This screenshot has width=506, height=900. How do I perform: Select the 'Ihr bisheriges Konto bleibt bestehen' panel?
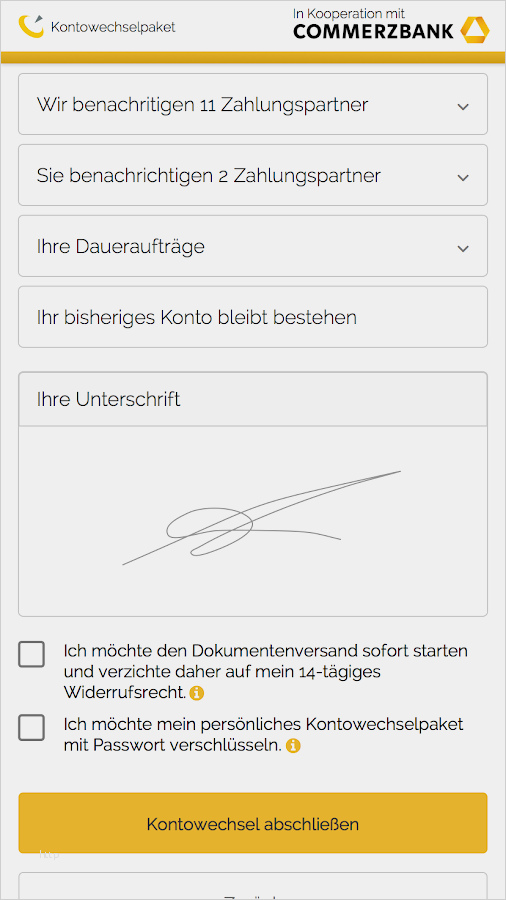253,317
